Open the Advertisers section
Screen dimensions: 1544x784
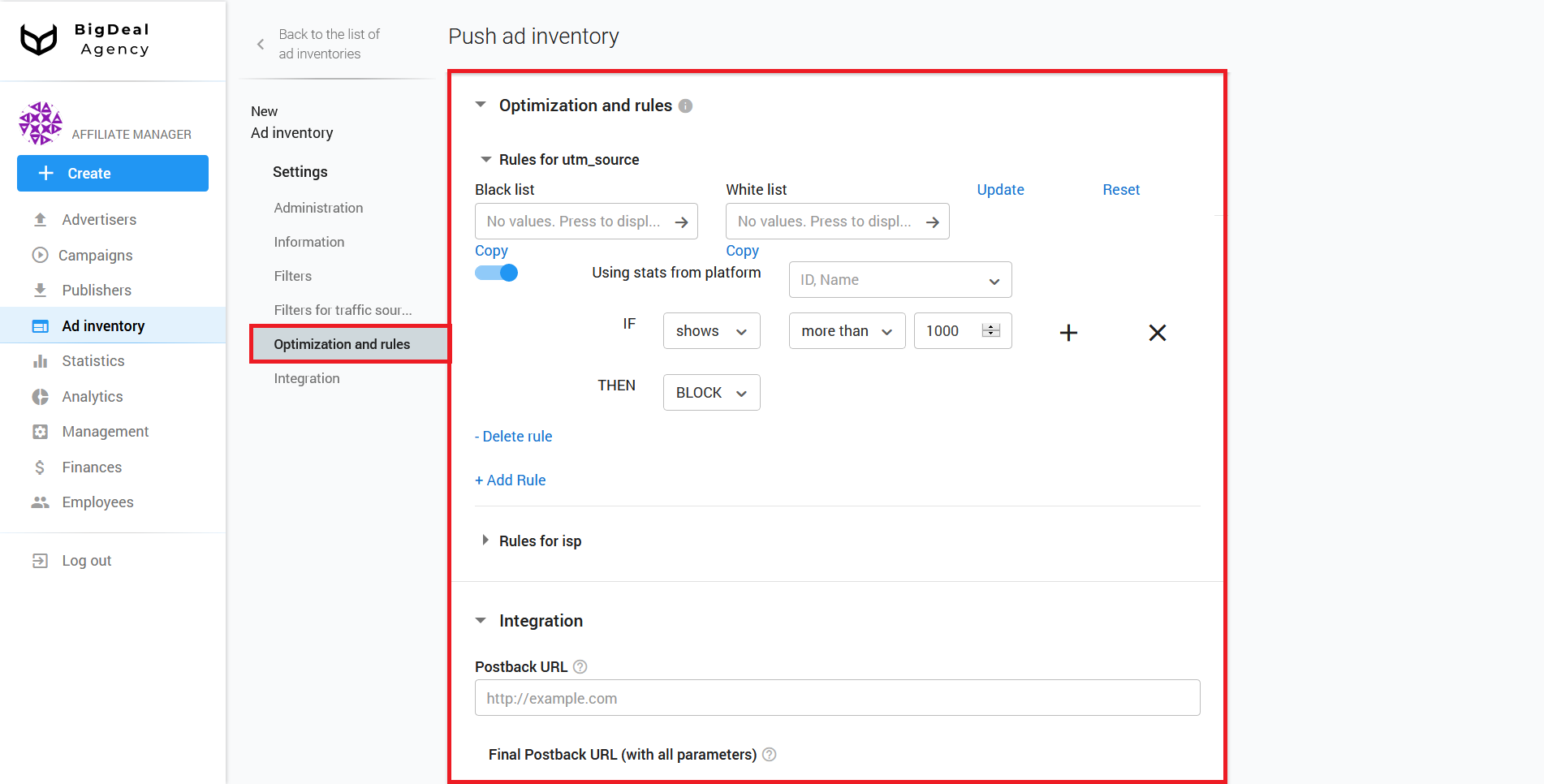[x=99, y=219]
